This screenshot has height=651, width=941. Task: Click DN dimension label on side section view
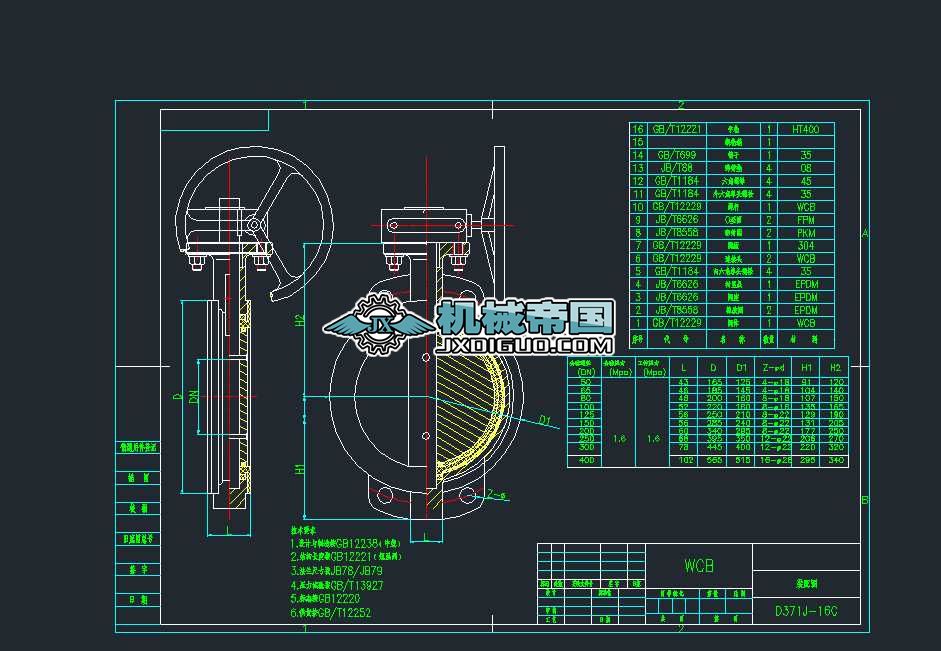coord(193,397)
